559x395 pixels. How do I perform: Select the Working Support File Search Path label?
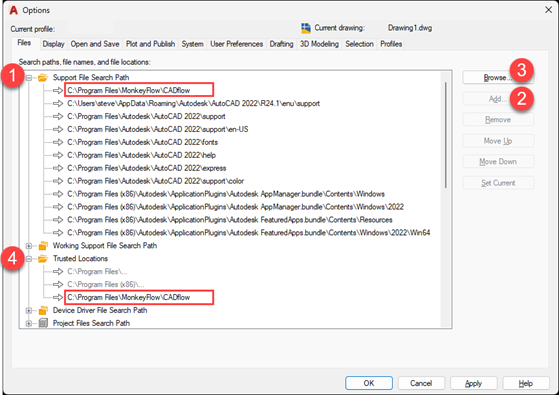coord(105,246)
